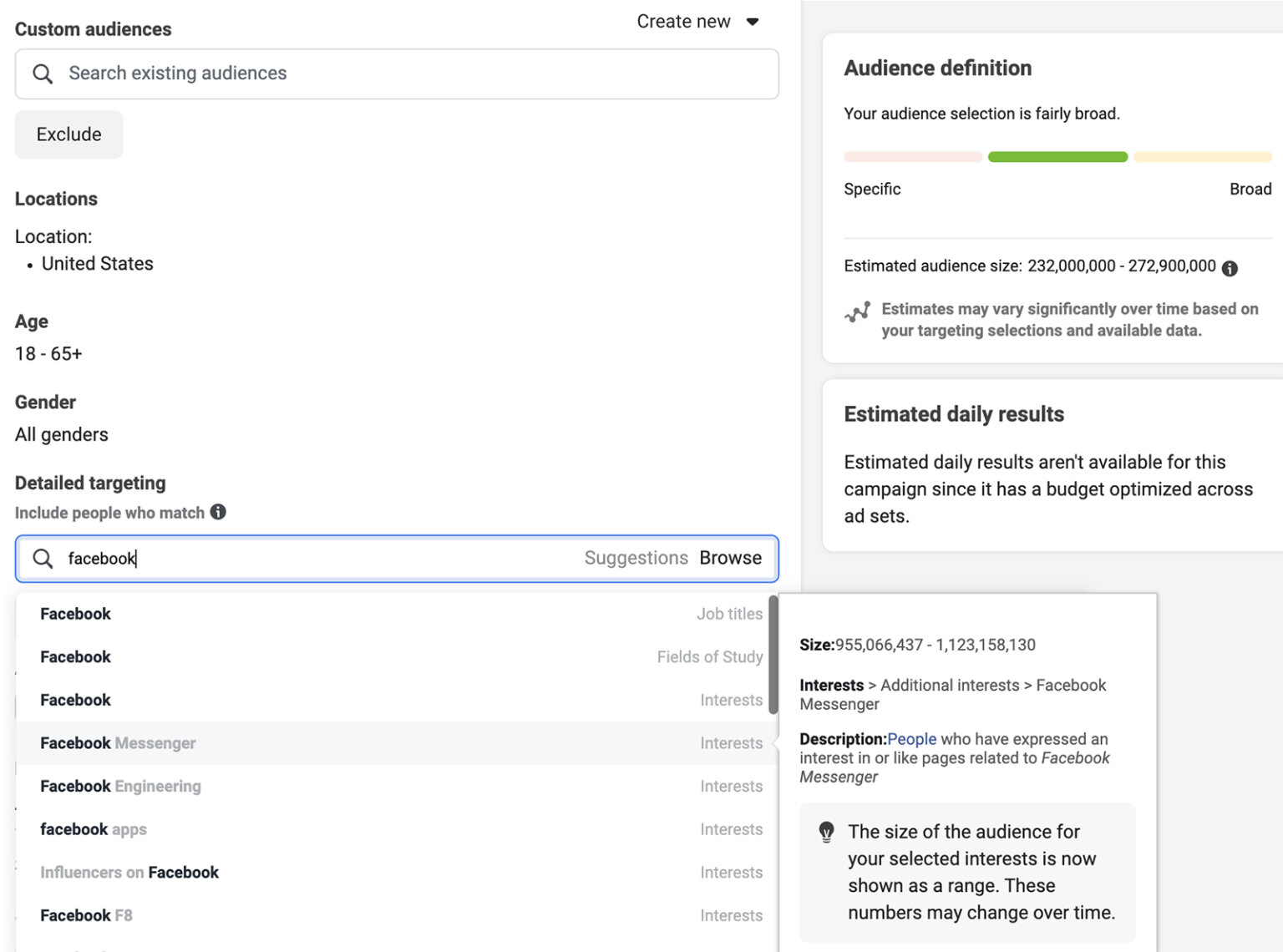This screenshot has height=952, width=1283.
Task: Click the green segment of the audience meter
Action: [x=1057, y=156]
